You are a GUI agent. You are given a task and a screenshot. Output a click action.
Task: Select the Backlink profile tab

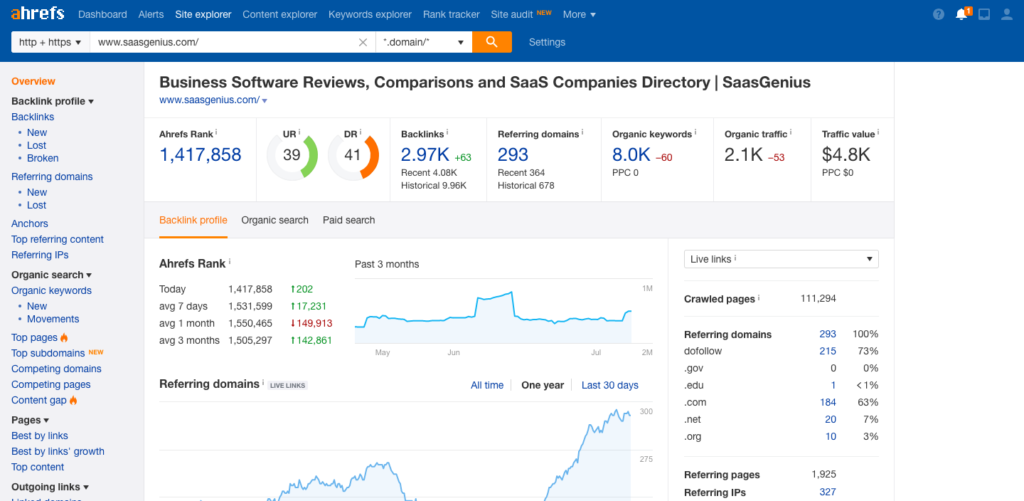tap(193, 220)
